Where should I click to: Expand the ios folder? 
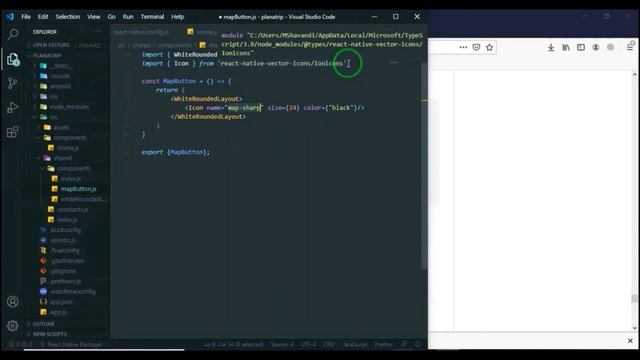54,96
